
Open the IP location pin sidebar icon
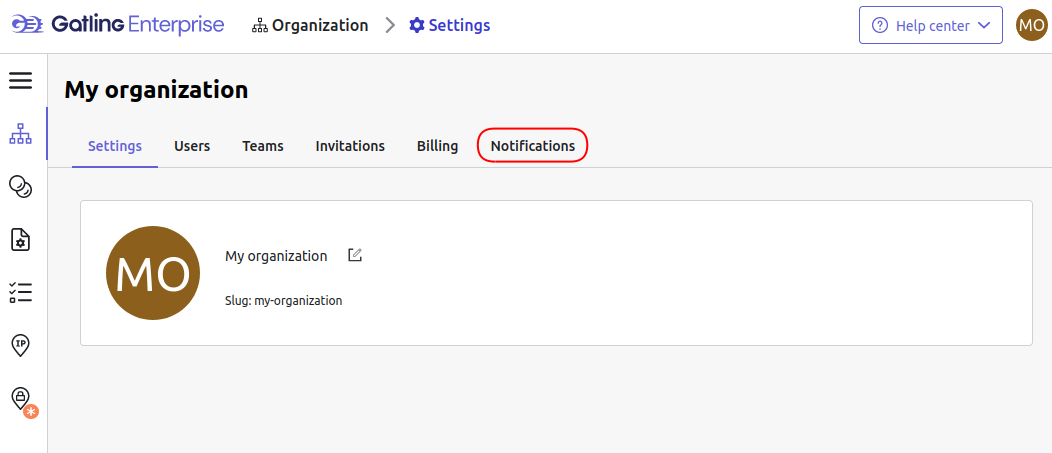pos(20,345)
